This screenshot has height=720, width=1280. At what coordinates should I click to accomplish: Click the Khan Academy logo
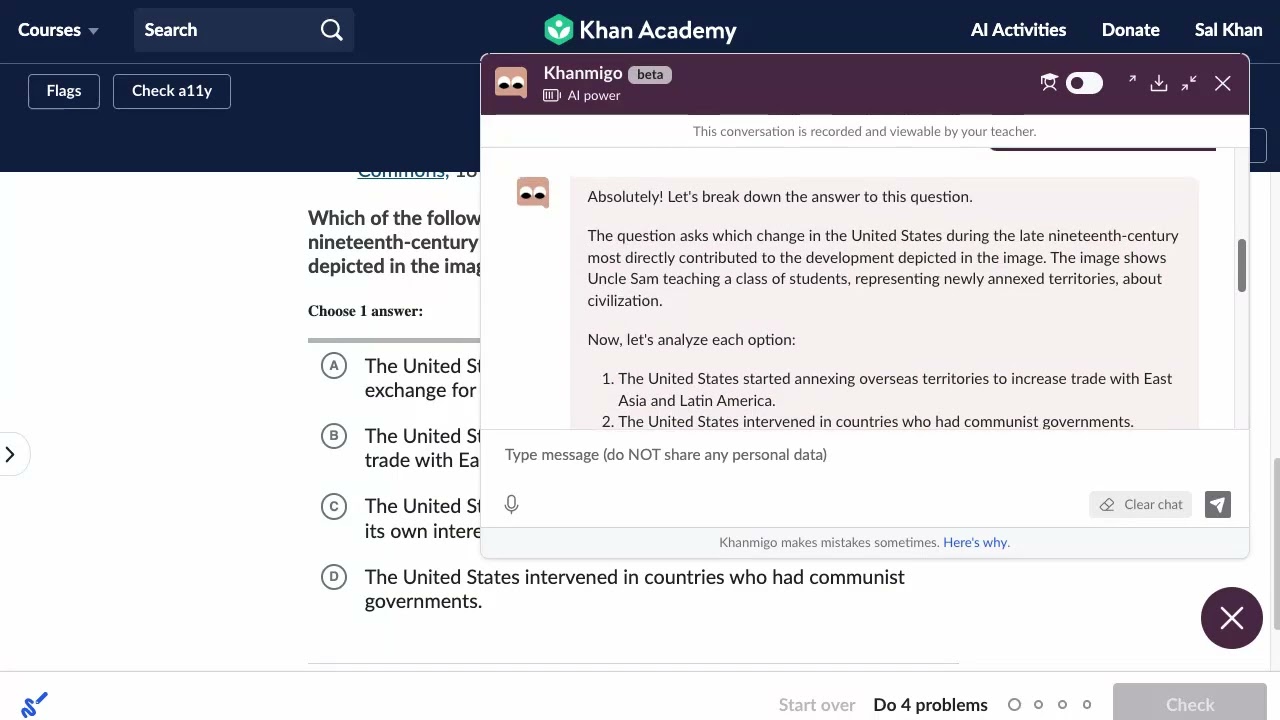(640, 30)
